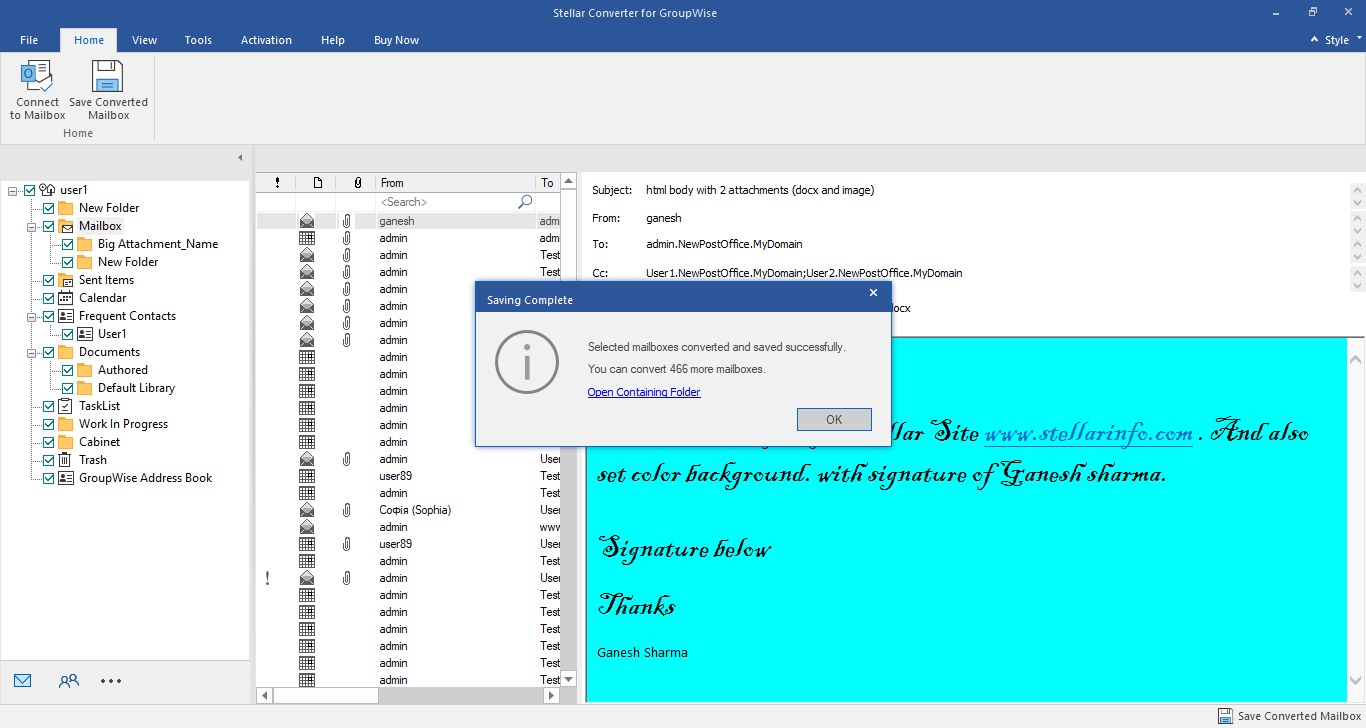Click the Save Converted Mailbox ribbon icon
Screen dimensions: 1366x728
[x=108, y=76]
